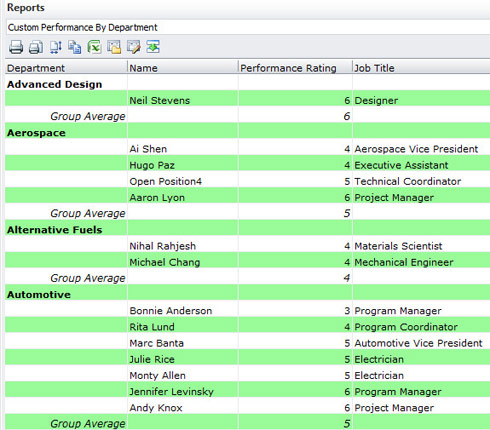
Task: Select the Advanced Design group row
Action: click(247, 84)
